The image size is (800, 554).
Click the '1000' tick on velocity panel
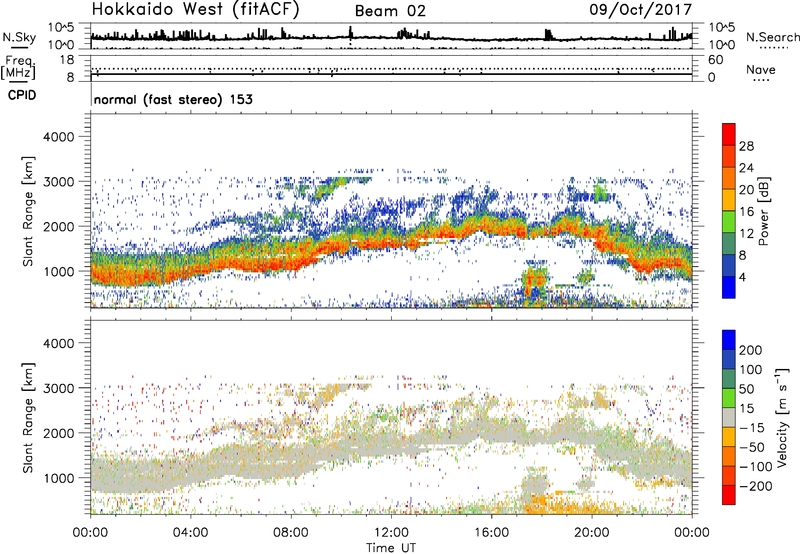pyautogui.click(x=58, y=478)
